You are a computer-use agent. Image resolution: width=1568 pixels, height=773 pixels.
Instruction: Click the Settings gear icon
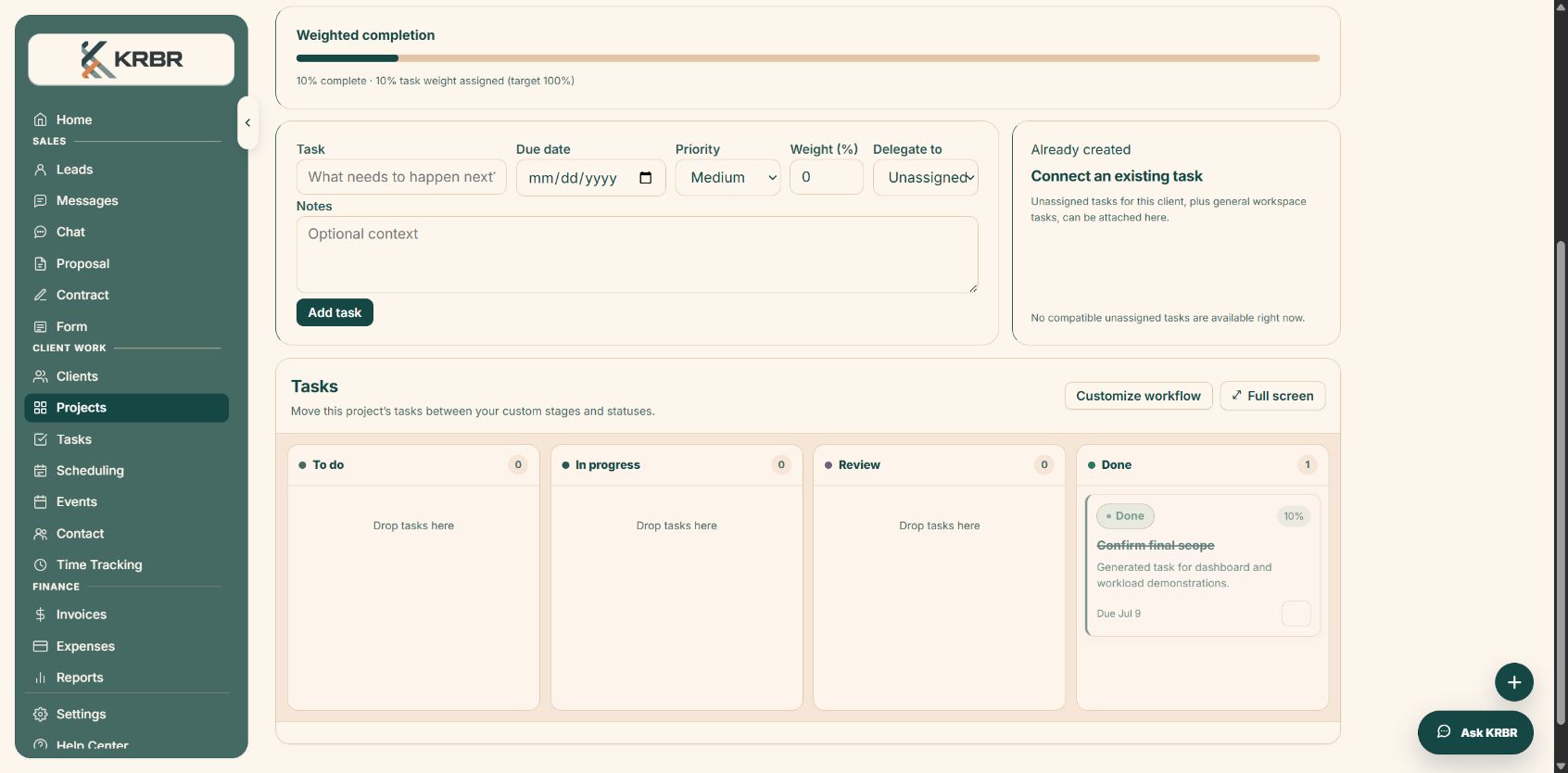(x=40, y=715)
